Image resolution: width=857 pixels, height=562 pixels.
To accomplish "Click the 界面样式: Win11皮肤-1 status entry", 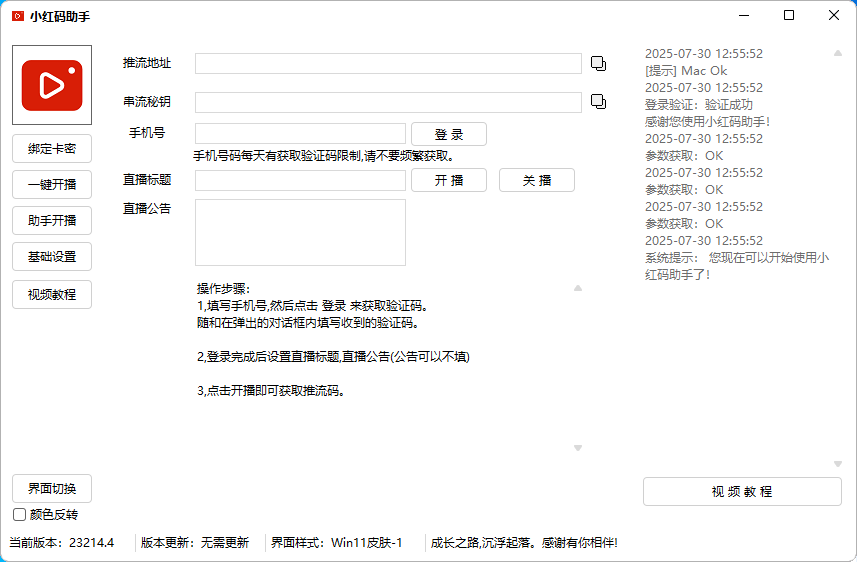I will click(337, 543).
